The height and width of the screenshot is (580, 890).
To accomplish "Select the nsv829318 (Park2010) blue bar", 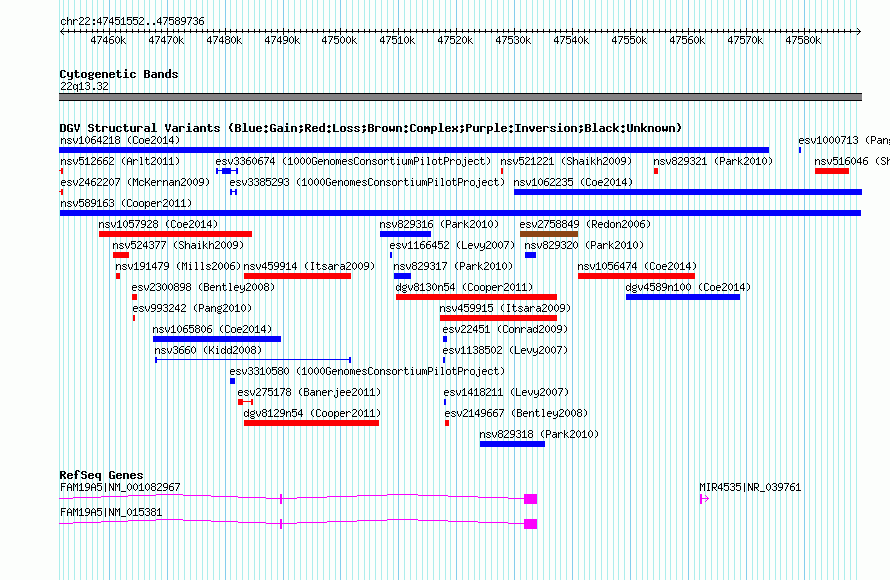I will pyautogui.click(x=513, y=444).
